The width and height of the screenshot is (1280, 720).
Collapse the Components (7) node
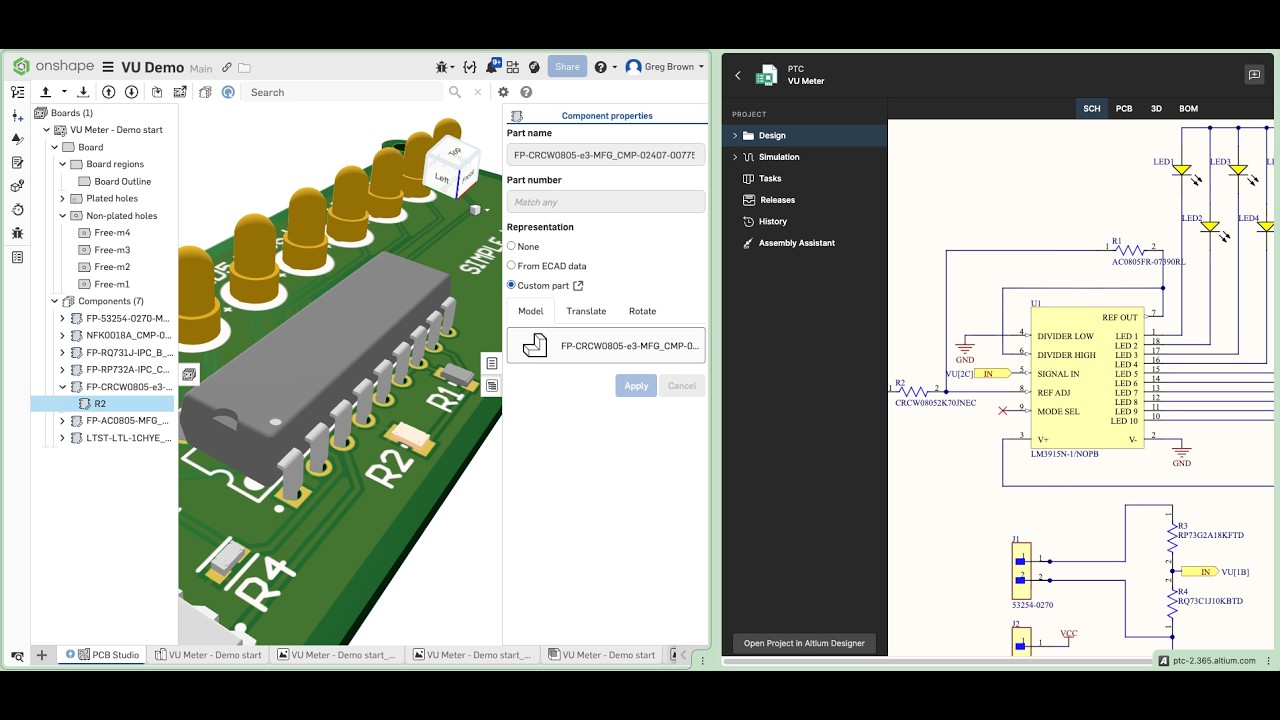tap(55, 301)
